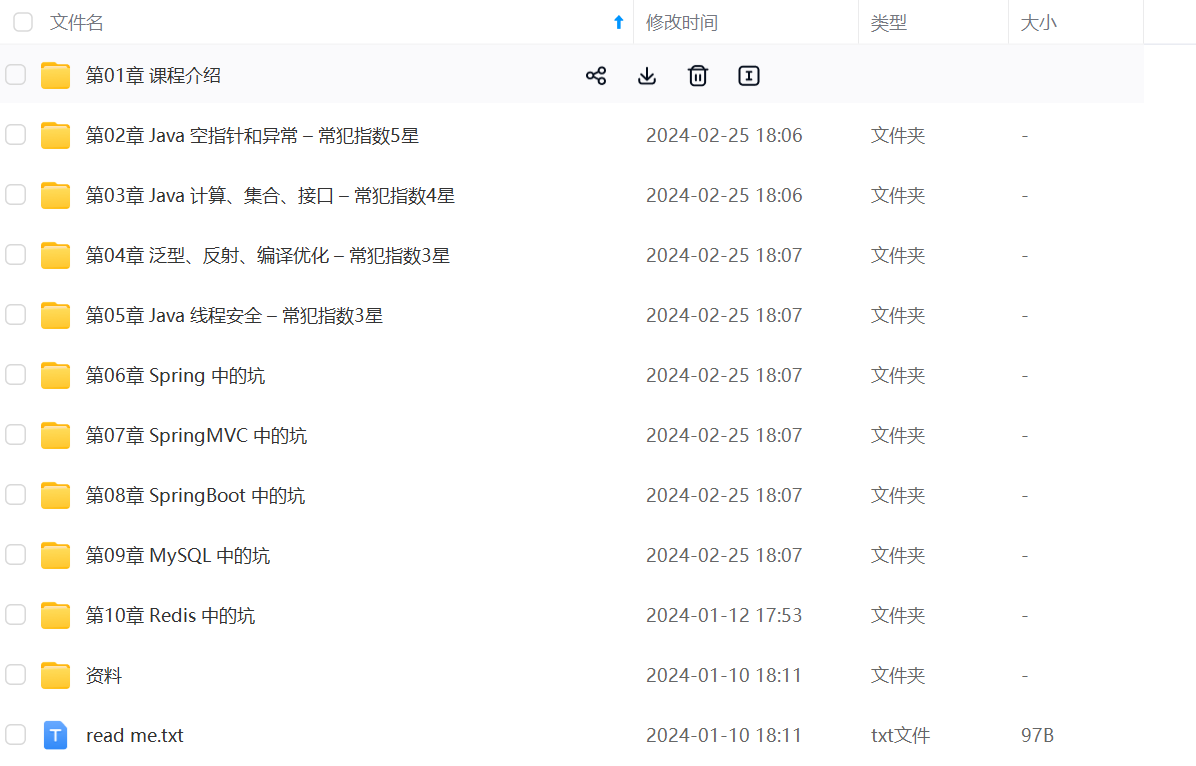Select checkbox for 第08章 SpringBoot 中的坑
Screen dimensions: 1196x766
click(15, 494)
